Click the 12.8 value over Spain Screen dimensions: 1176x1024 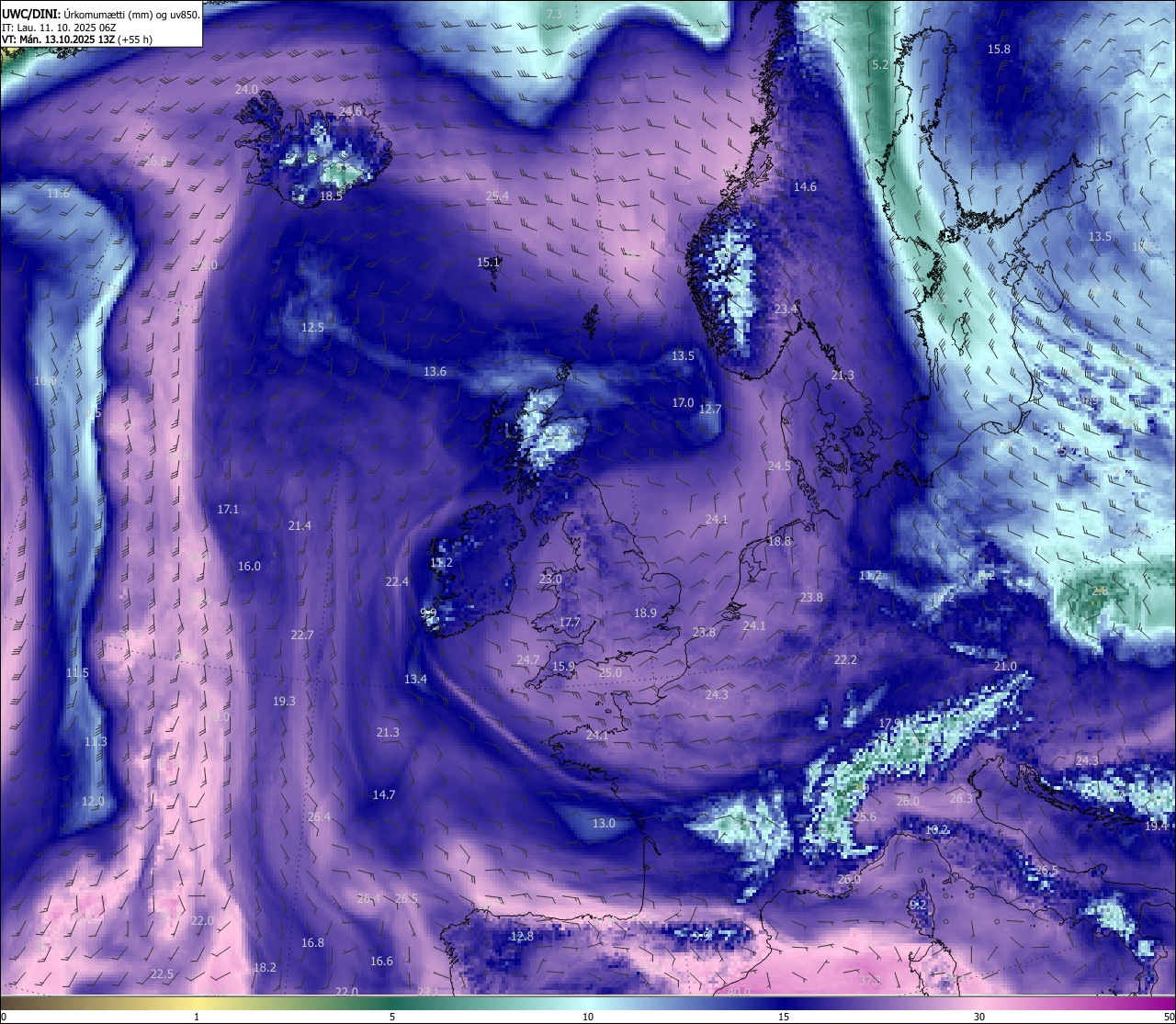coord(522,936)
